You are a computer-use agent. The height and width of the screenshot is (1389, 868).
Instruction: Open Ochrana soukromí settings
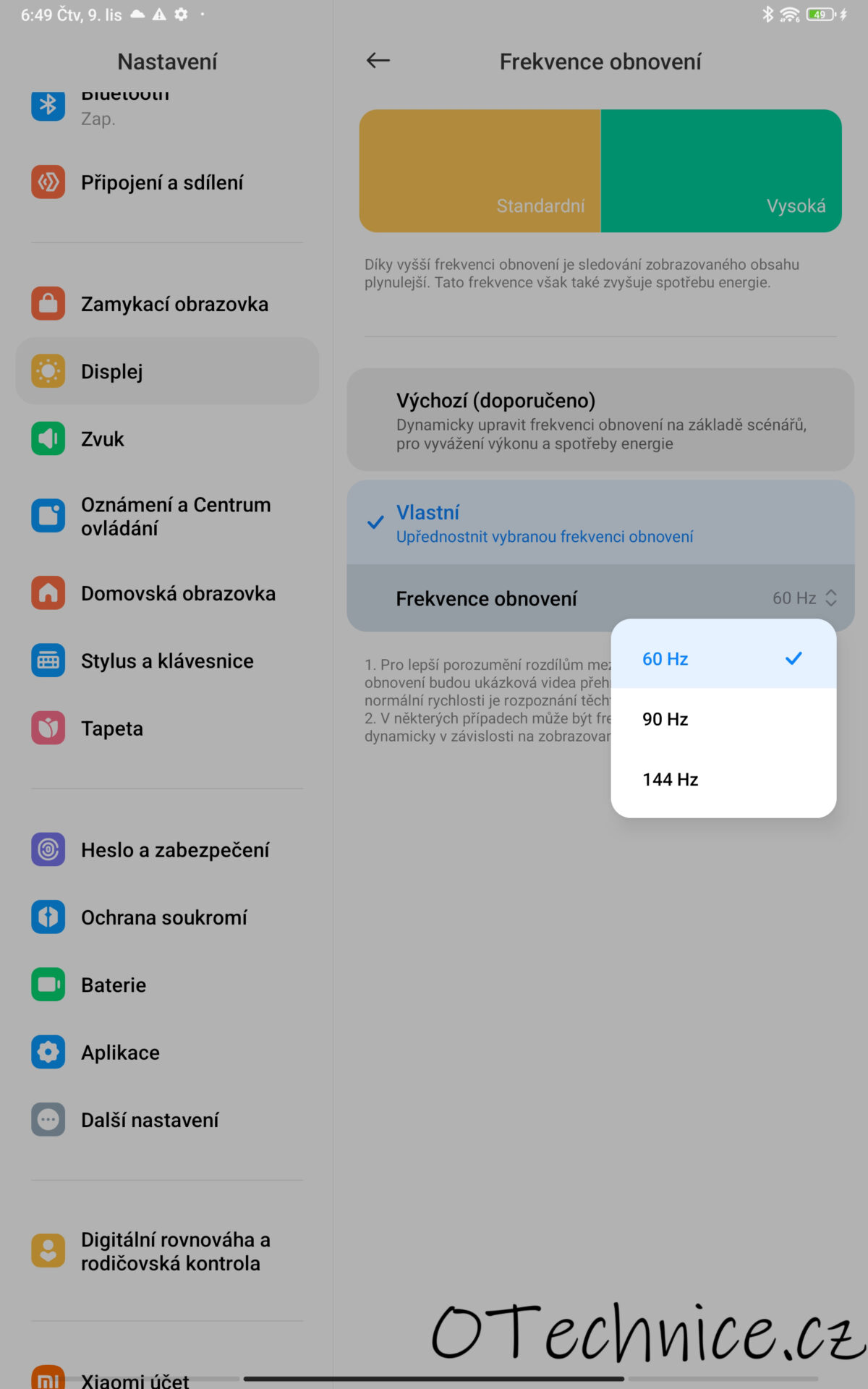(x=167, y=917)
